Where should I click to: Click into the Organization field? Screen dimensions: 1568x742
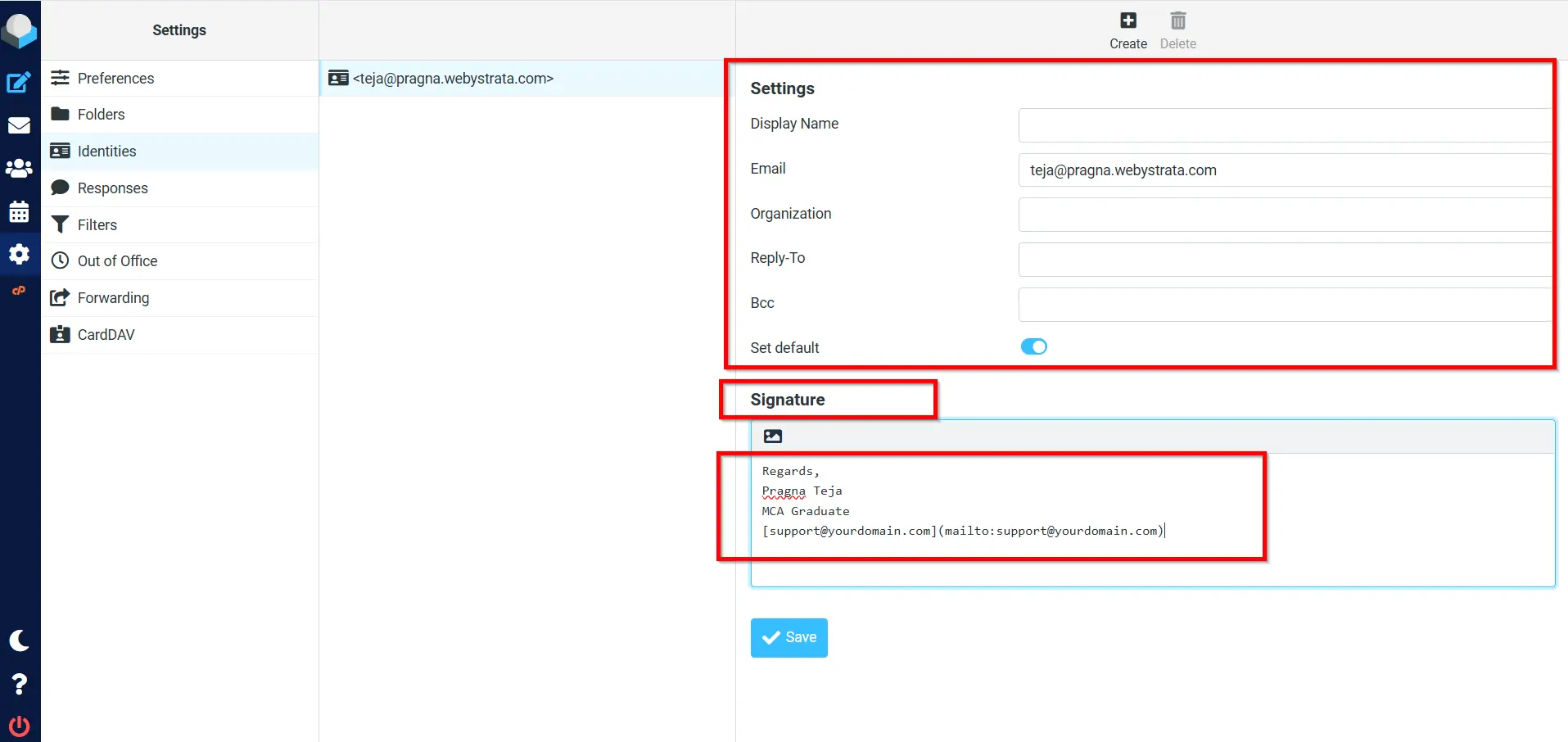pyautogui.click(x=1285, y=215)
